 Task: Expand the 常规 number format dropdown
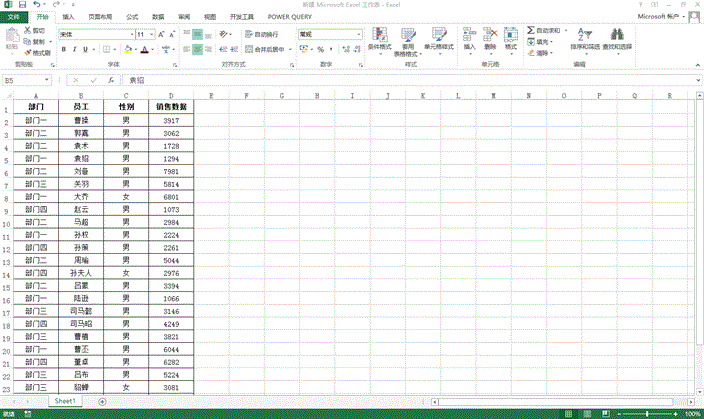pyautogui.click(x=358, y=34)
